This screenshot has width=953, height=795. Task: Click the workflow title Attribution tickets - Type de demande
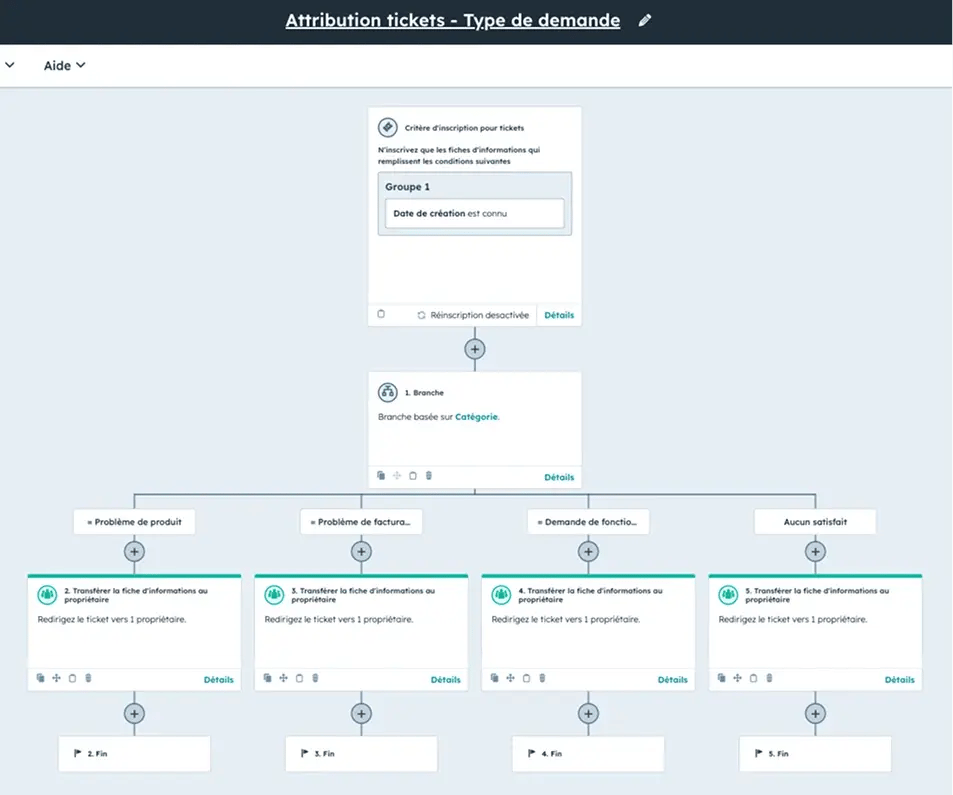(453, 21)
